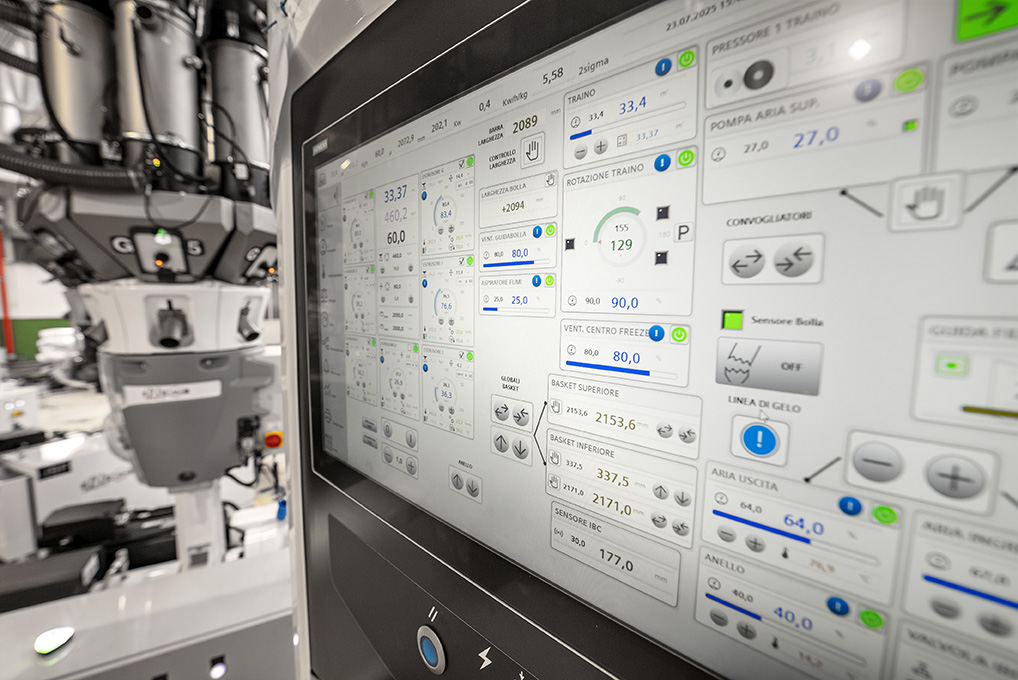The height and width of the screenshot is (680, 1018).
Task: Increase Aria Uscita with plus button
Action: (x=756, y=543)
